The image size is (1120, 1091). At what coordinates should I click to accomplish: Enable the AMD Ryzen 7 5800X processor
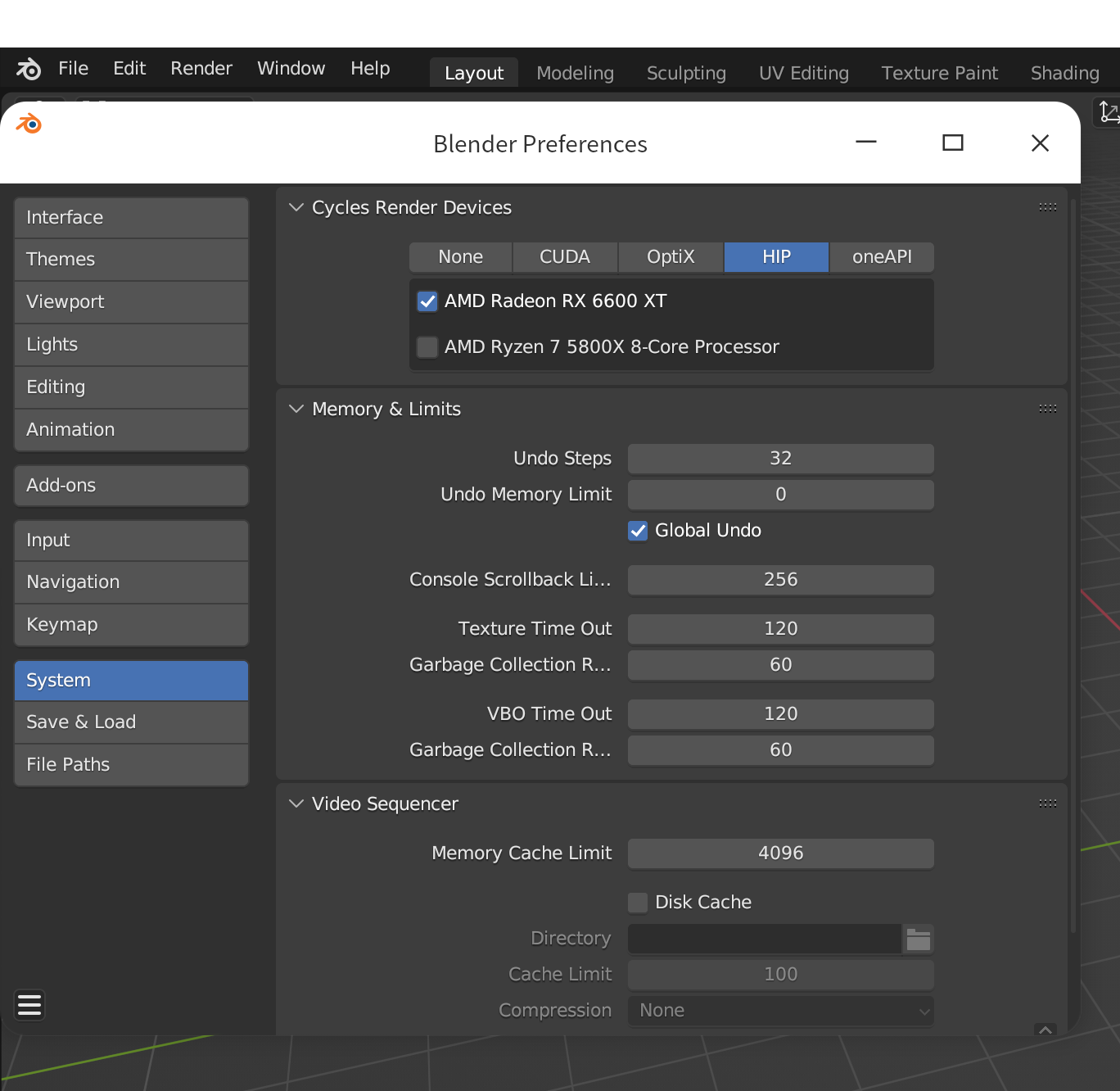[x=427, y=347]
